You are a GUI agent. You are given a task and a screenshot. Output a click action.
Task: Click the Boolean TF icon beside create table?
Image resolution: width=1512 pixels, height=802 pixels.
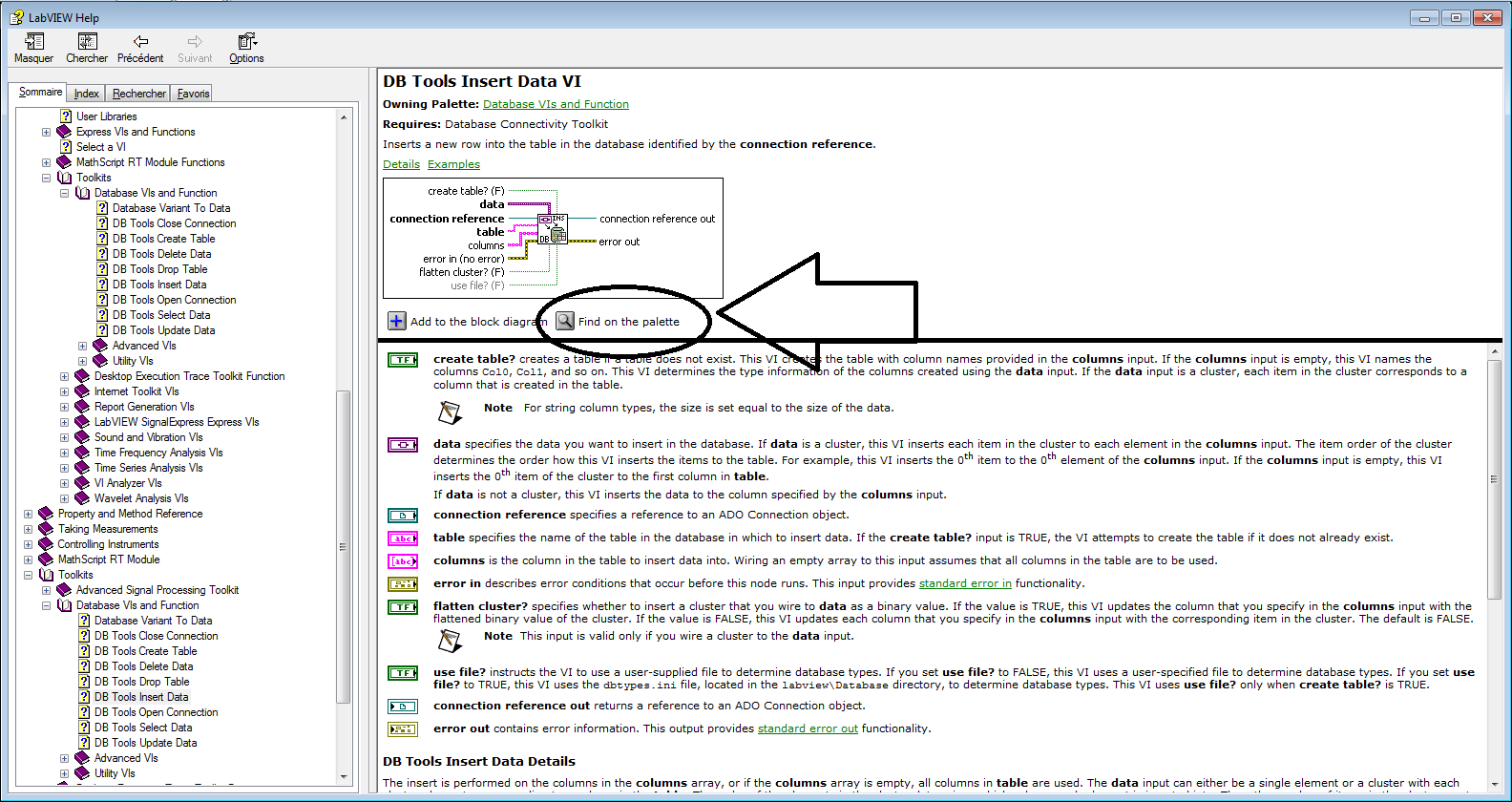click(x=403, y=360)
